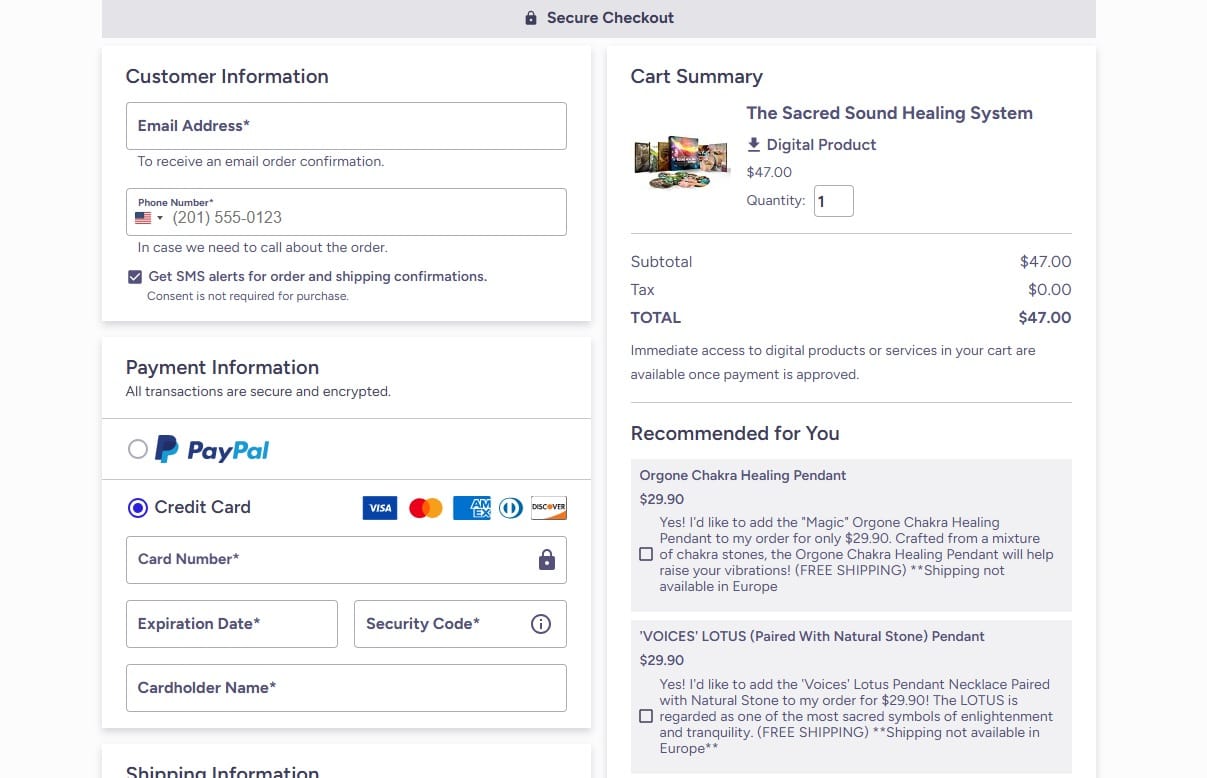Click the Customer Information heading
Viewport: 1207px width, 778px height.
(x=227, y=77)
